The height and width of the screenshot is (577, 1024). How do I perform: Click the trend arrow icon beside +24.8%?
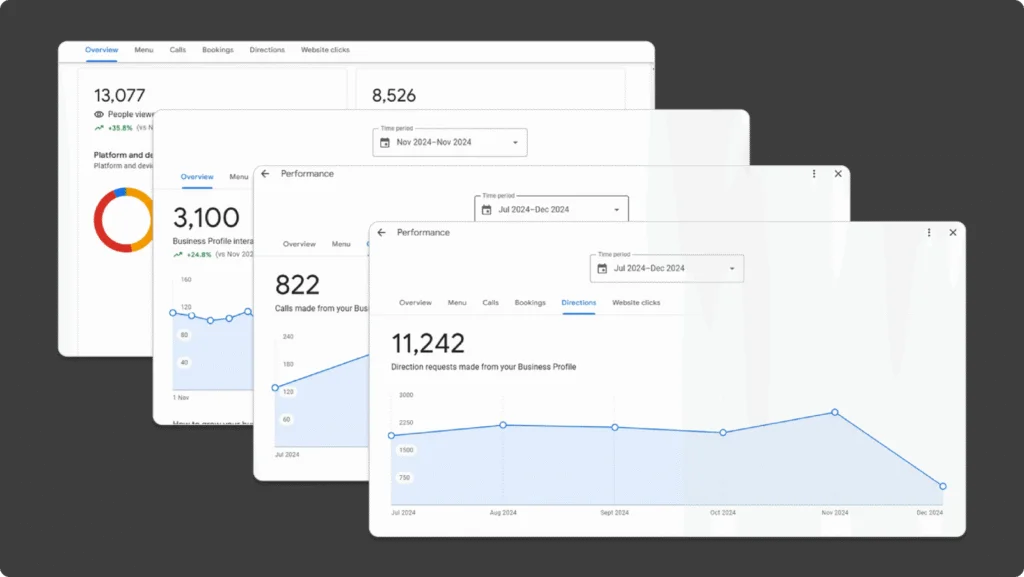click(x=178, y=255)
